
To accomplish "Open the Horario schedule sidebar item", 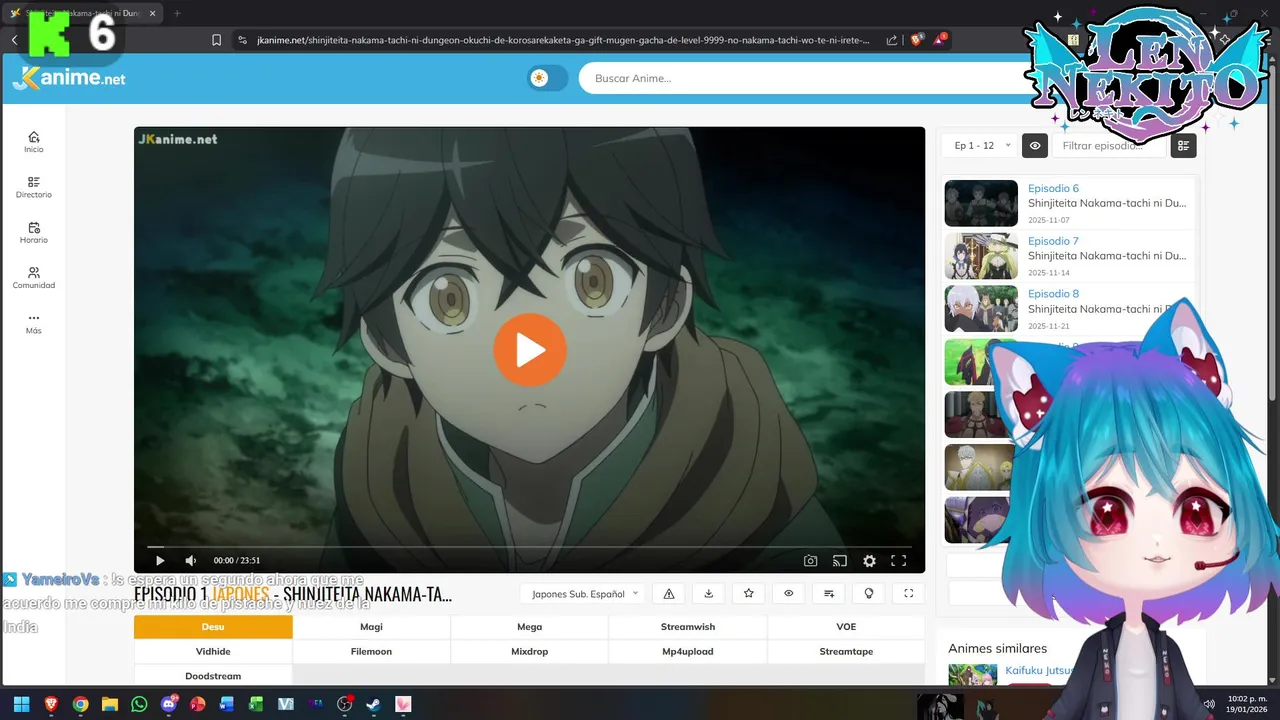I will 34,233.
